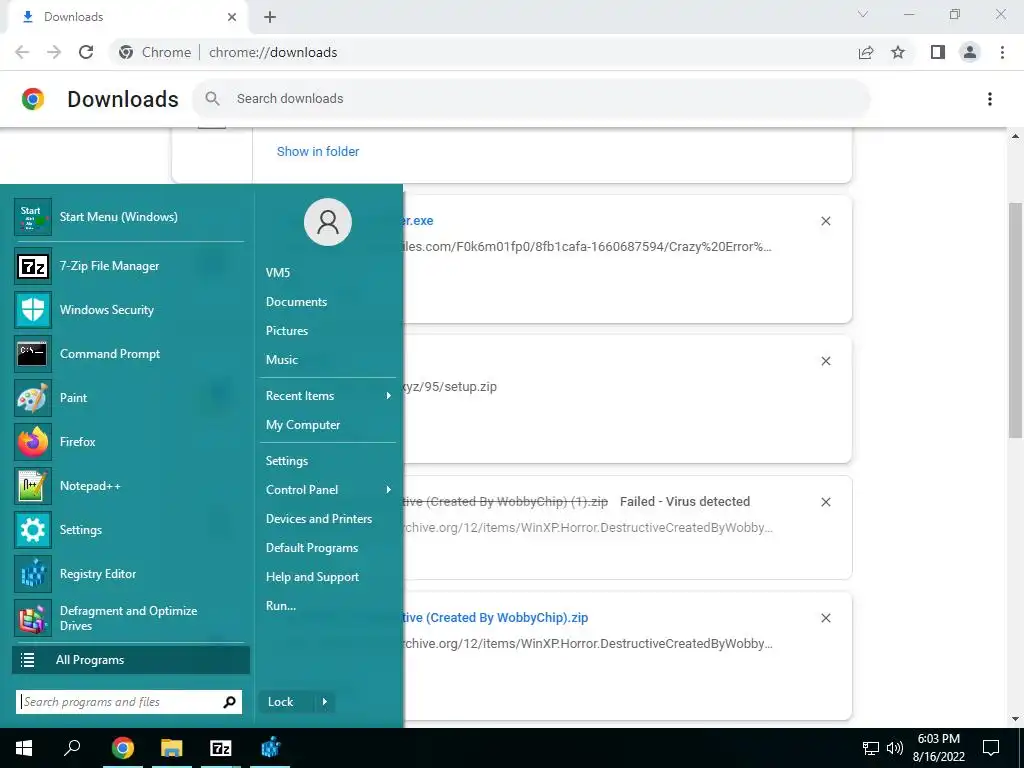Open Downloads page more actions menu
The image size is (1024, 768).
coord(990,99)
